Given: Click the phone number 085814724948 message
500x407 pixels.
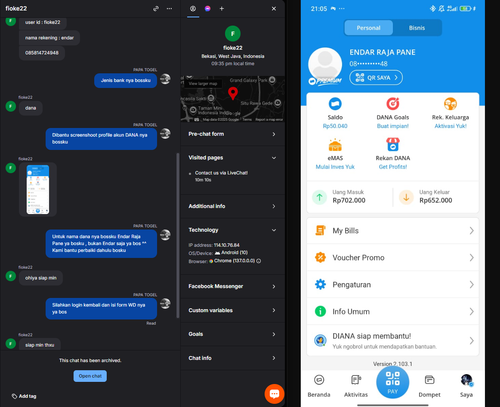Looking at the screenshot, I should tap(42, 53).
